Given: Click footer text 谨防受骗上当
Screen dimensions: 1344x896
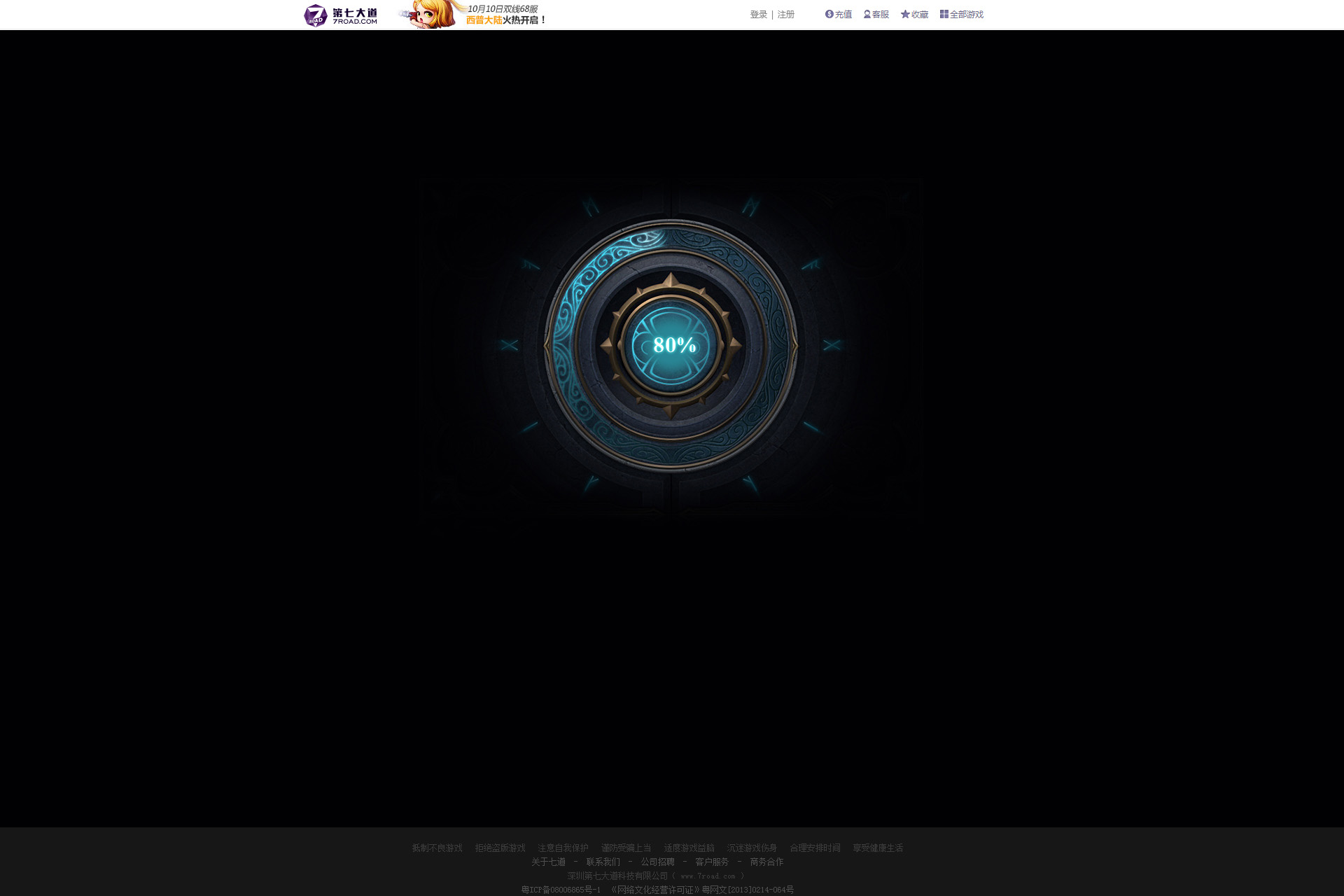Looking at the screenshot, I should pos(626,848).
